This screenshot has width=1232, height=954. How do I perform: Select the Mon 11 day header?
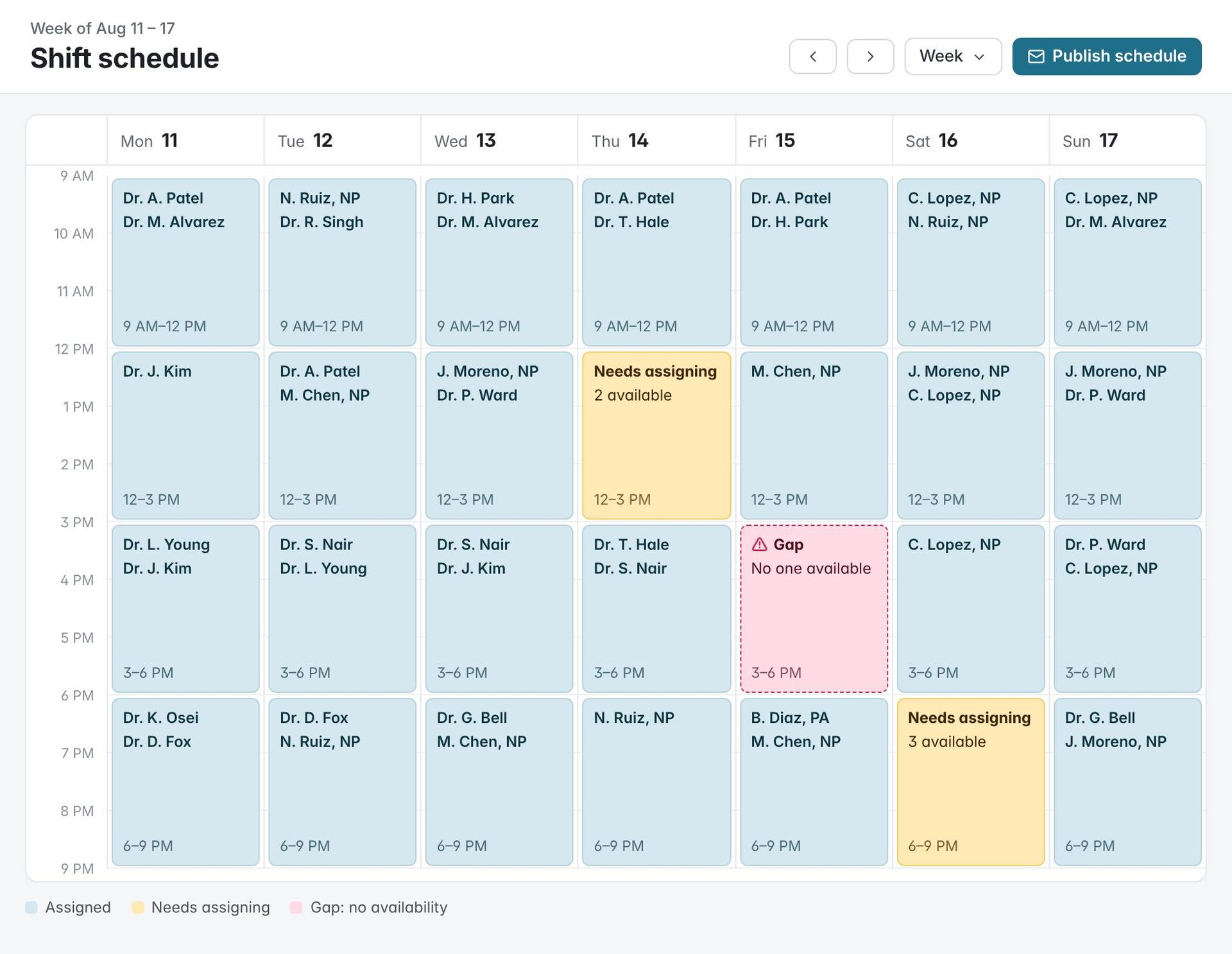click(x=185, y=141)
